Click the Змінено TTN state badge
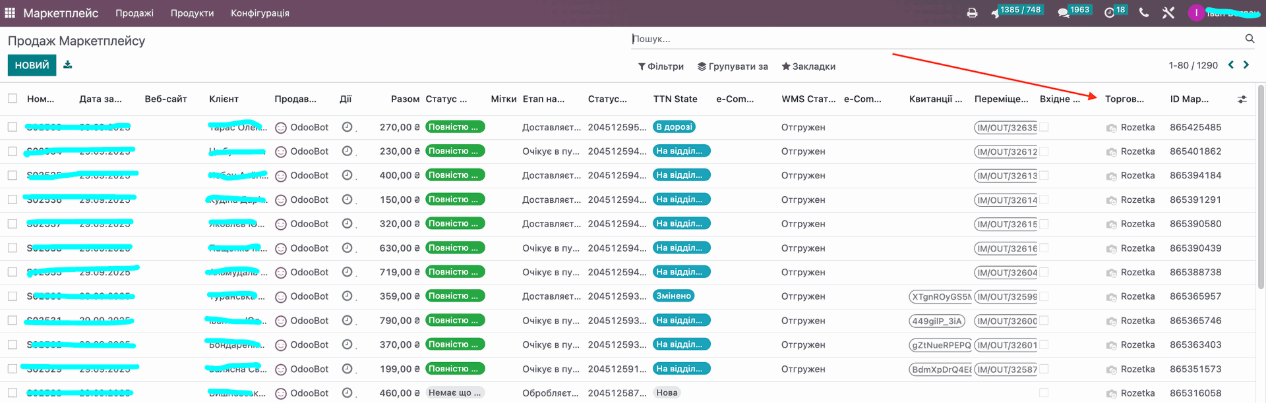Viewport: 1266px width, 403px height. 674,296
